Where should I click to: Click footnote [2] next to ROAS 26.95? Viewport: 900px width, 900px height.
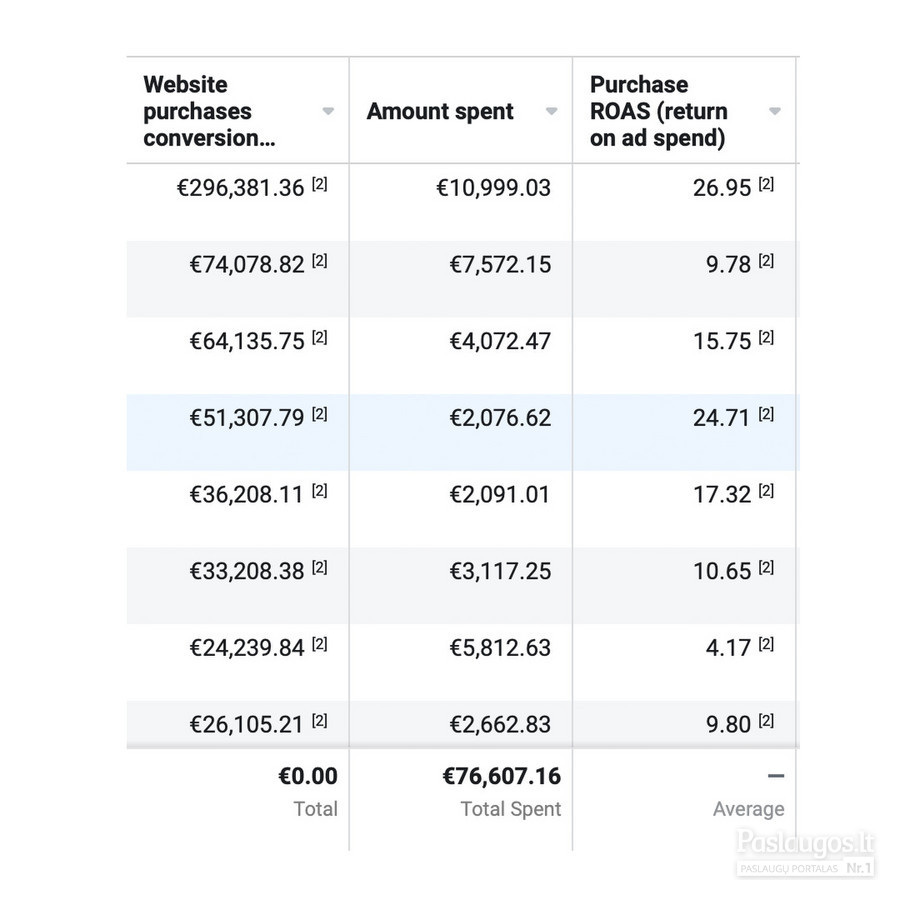[766, 184]
